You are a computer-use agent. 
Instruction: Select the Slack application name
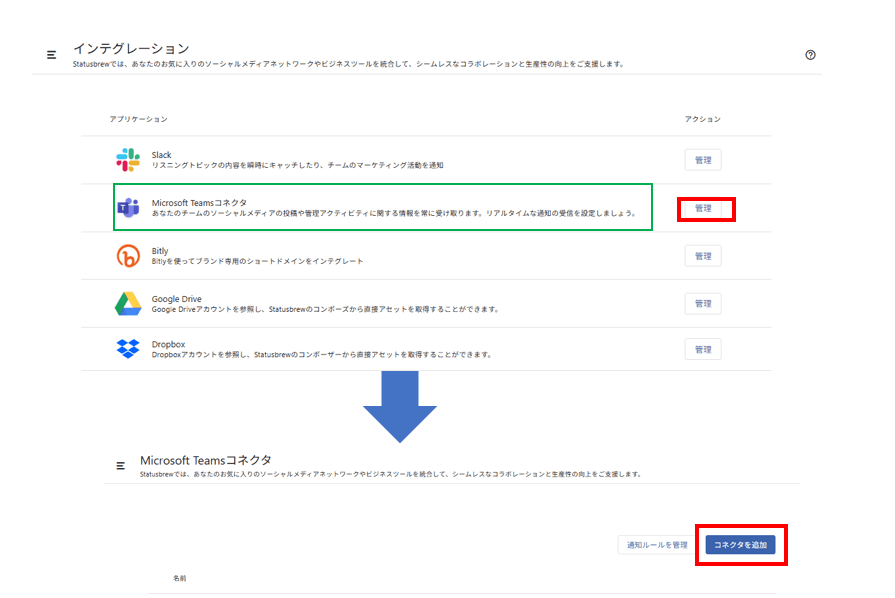162,155
